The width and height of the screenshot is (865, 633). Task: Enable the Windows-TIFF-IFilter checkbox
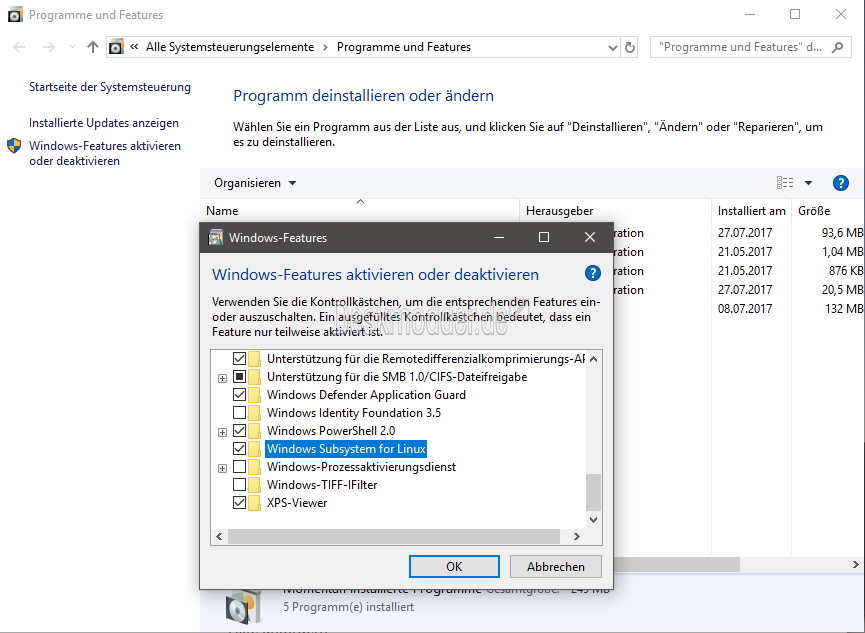tap(239, 485)
